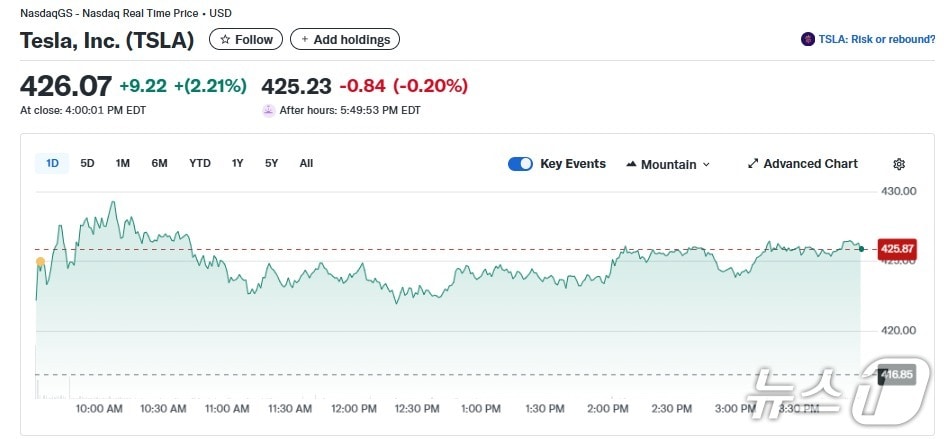The image size is (944, 439).
Task: Select the 5D time range tab
Action: click(x=87, y=163)
